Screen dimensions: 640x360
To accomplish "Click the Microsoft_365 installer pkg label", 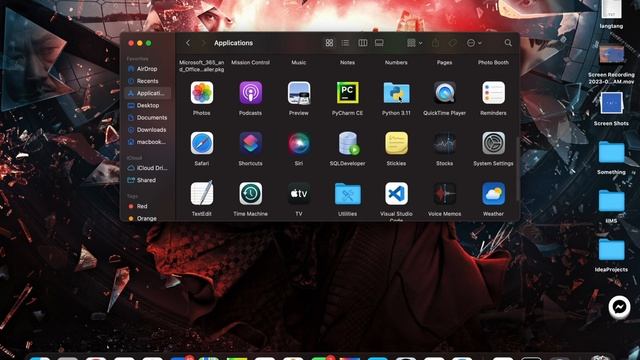I will pyautogui.click(x=202, y=66).
